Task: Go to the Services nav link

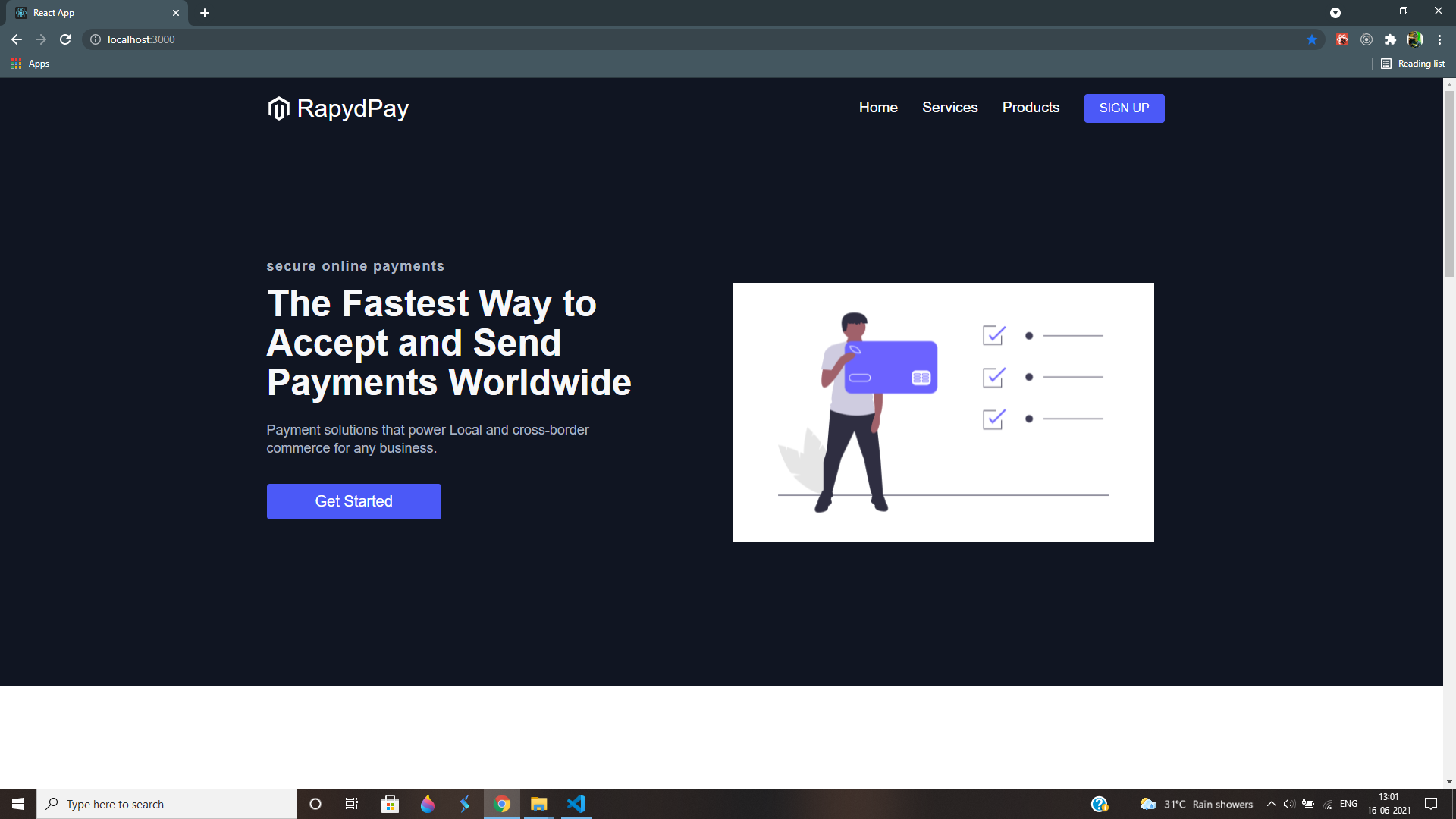Action: click(949, 108)
